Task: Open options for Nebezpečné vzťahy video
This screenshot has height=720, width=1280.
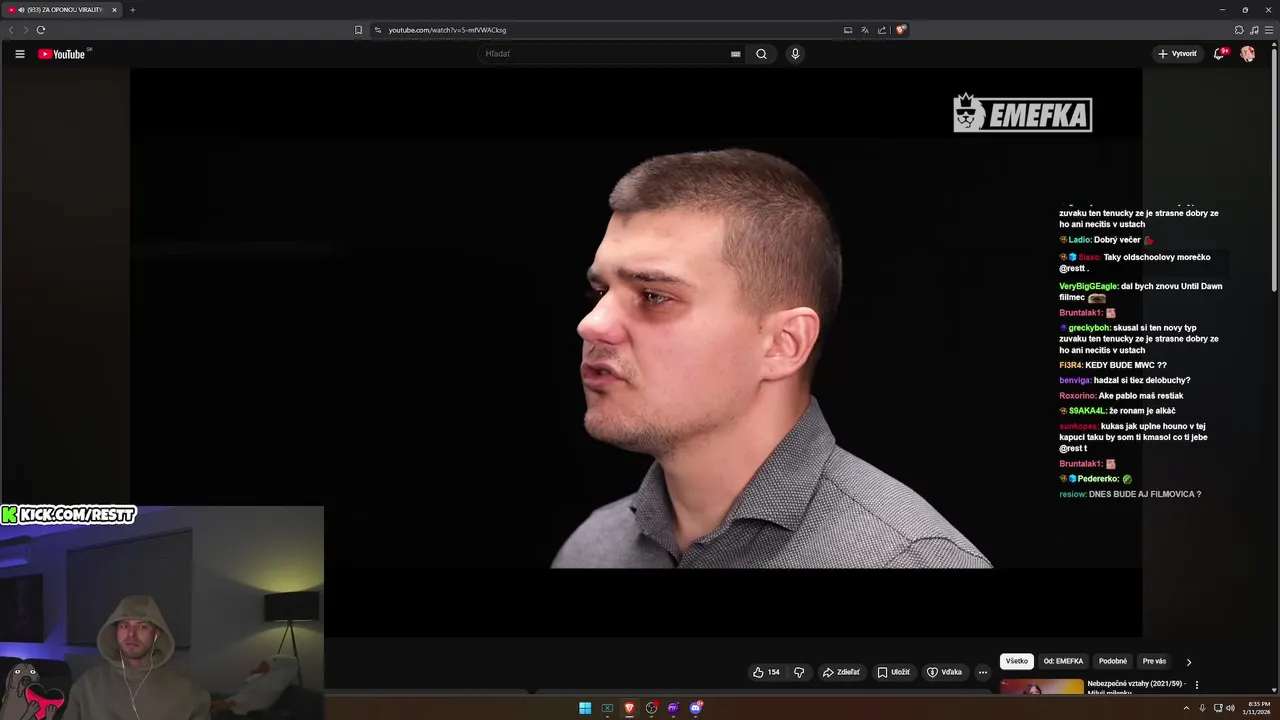Action: (1197, 685)
